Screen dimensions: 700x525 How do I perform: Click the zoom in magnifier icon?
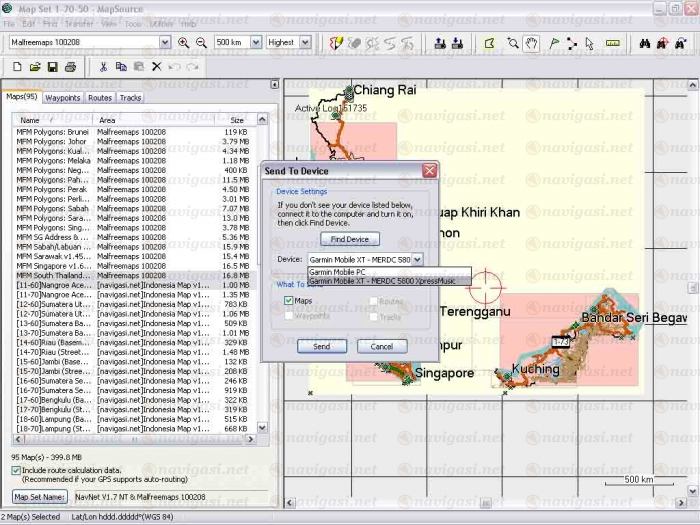(x=183, y=43)
